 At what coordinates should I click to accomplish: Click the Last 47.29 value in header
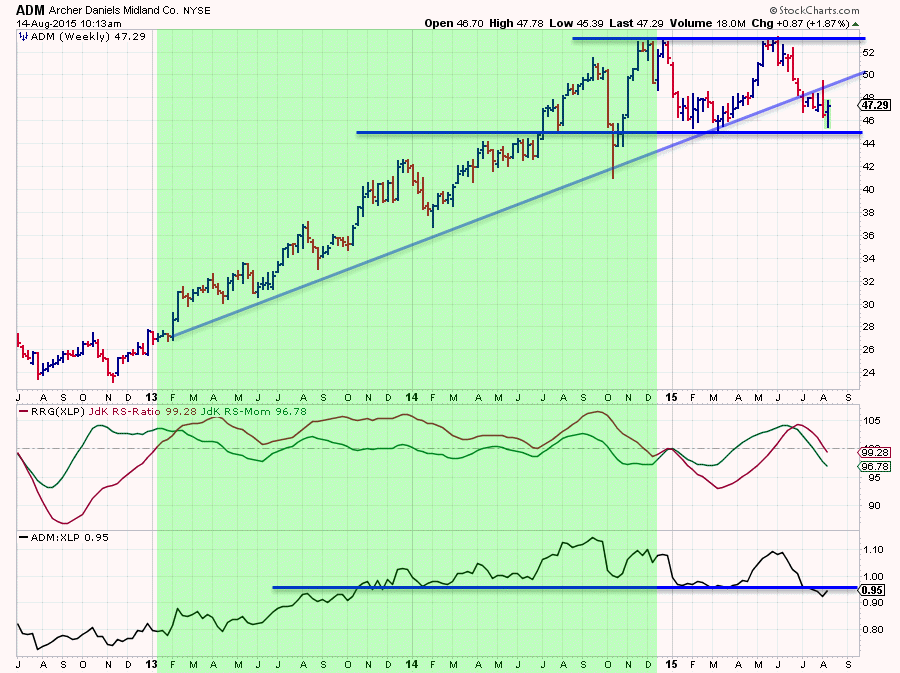coord(637,24)
